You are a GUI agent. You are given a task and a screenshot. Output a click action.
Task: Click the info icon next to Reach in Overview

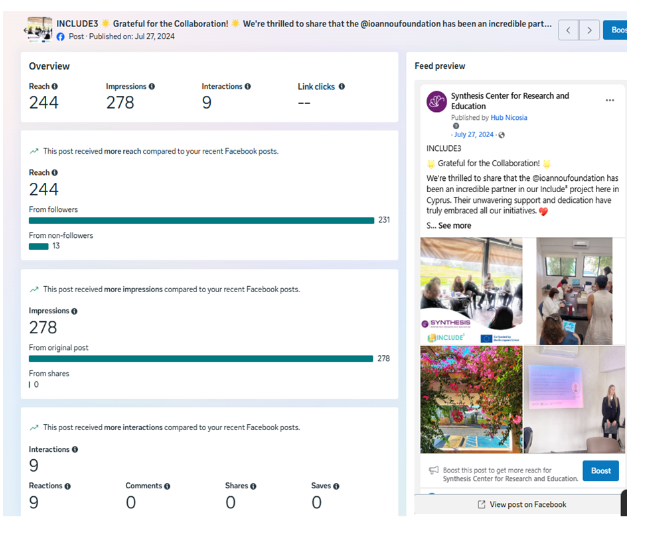click(55, 86)
